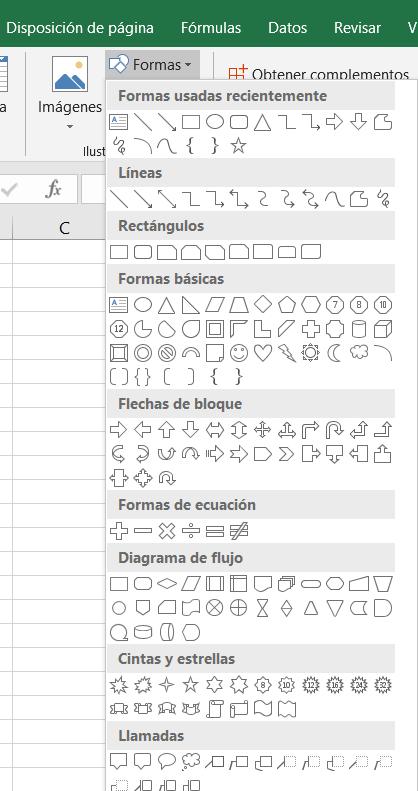Image resolution: width=418 pixels, height=791 pixels.
Task: Pick the double-arrow line in Líneas
Action: (167, 199)
